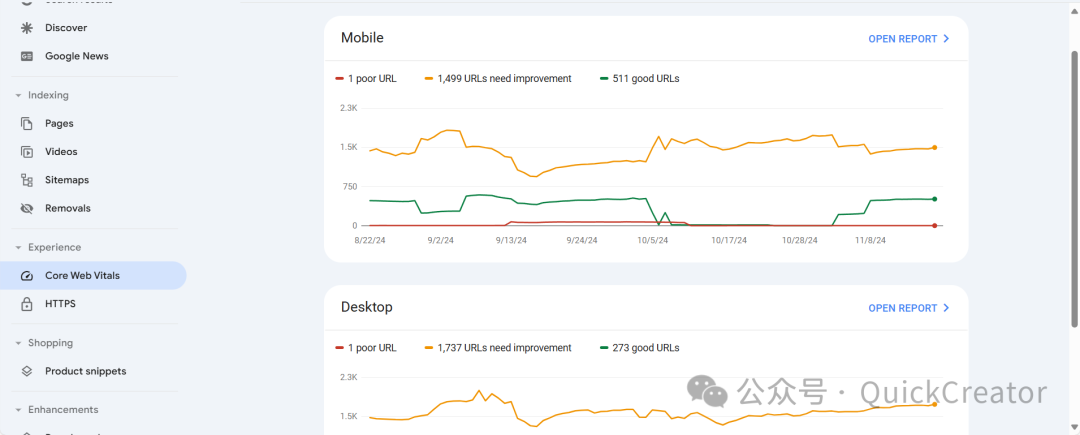Click the Discover asterisk icon

tap(27, 28)
